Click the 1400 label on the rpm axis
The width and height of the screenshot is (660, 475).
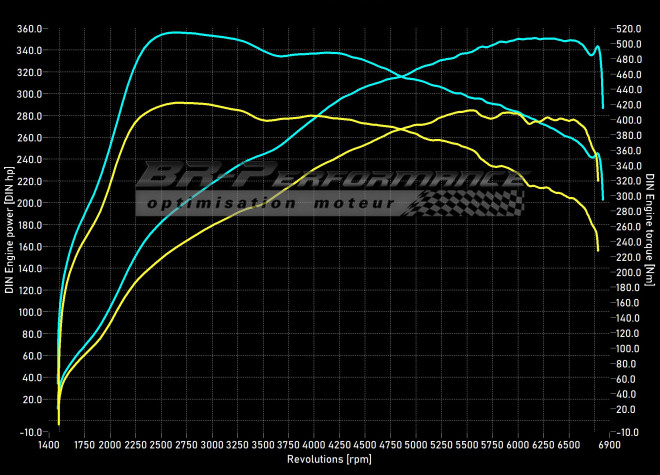(48, 444)
